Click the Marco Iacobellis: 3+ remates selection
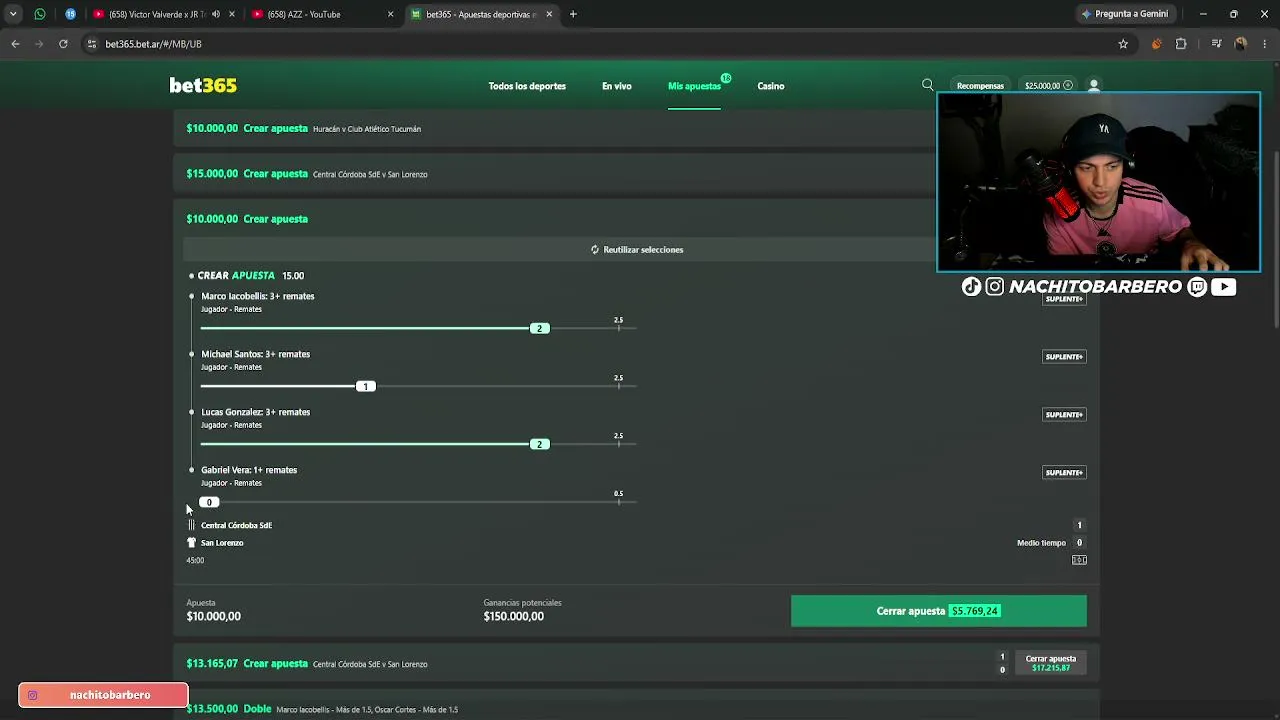This screenshot has height=720, width=1280. [258, 296]
